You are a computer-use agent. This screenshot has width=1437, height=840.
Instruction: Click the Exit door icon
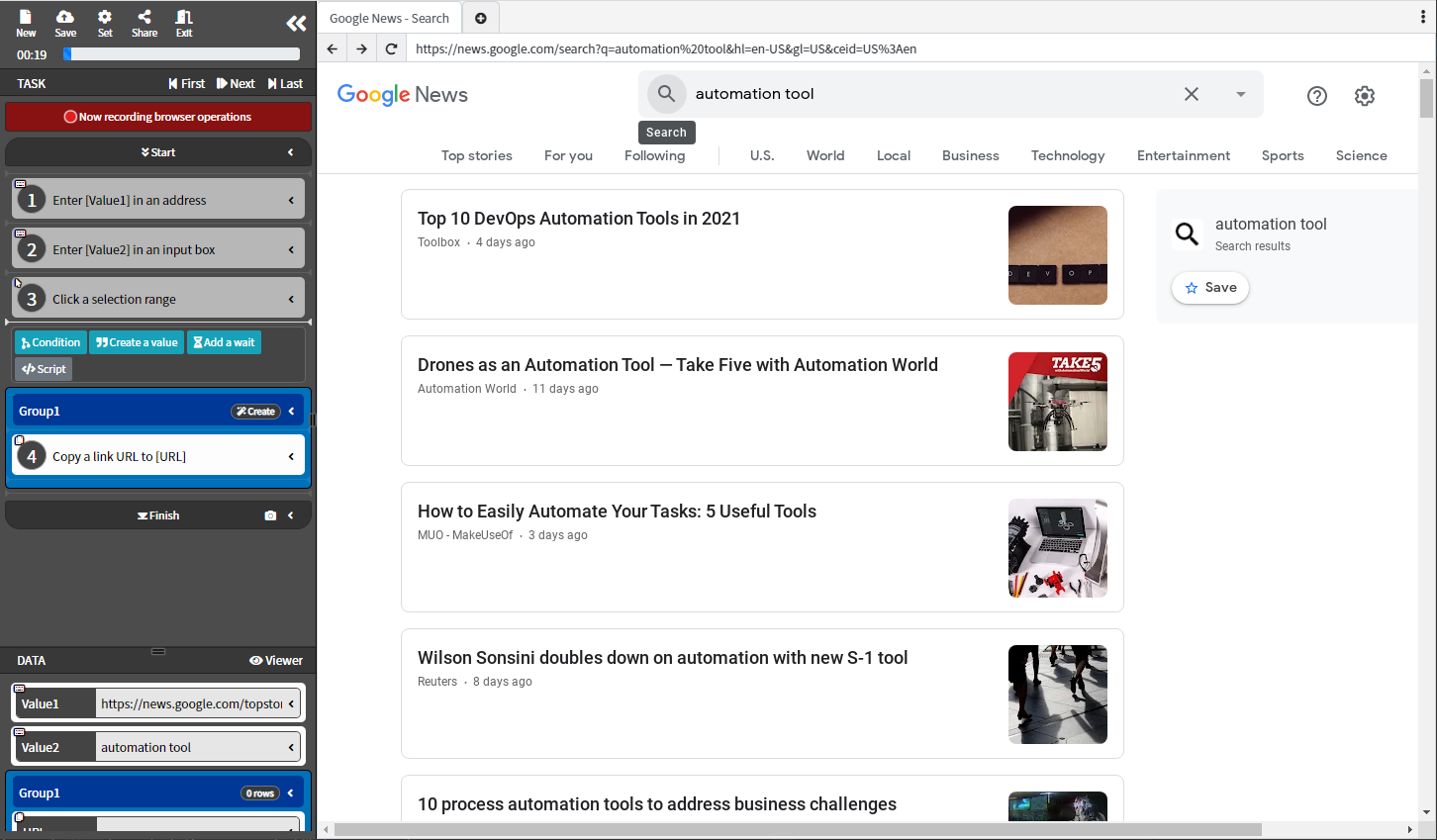(184, 23)
